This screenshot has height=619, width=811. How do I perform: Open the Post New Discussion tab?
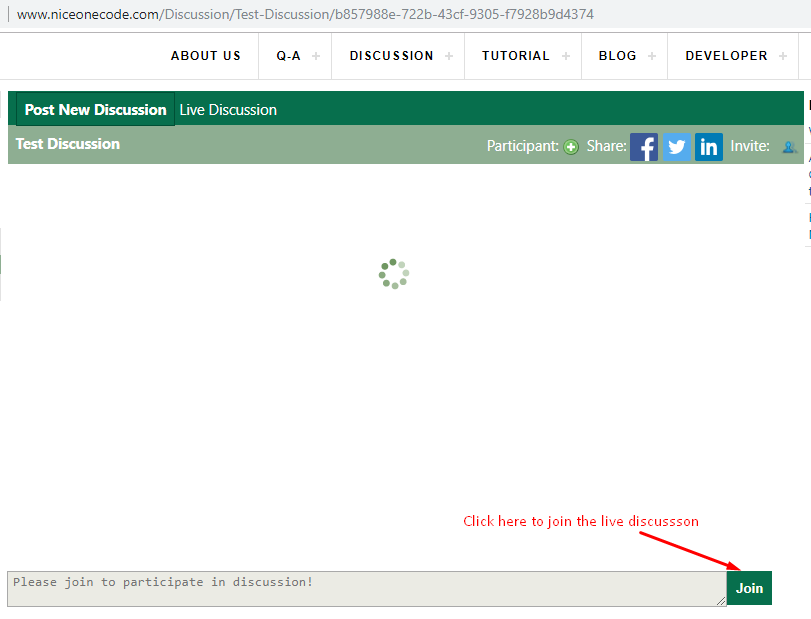click(96, 110)
